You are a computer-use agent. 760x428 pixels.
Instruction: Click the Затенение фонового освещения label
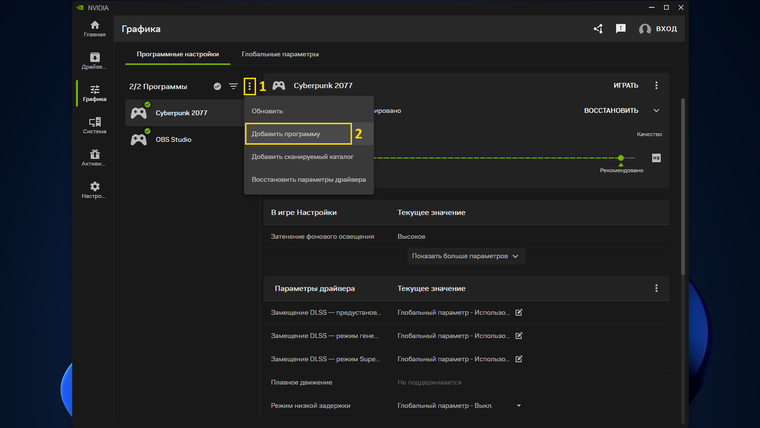tap(322, 237)
